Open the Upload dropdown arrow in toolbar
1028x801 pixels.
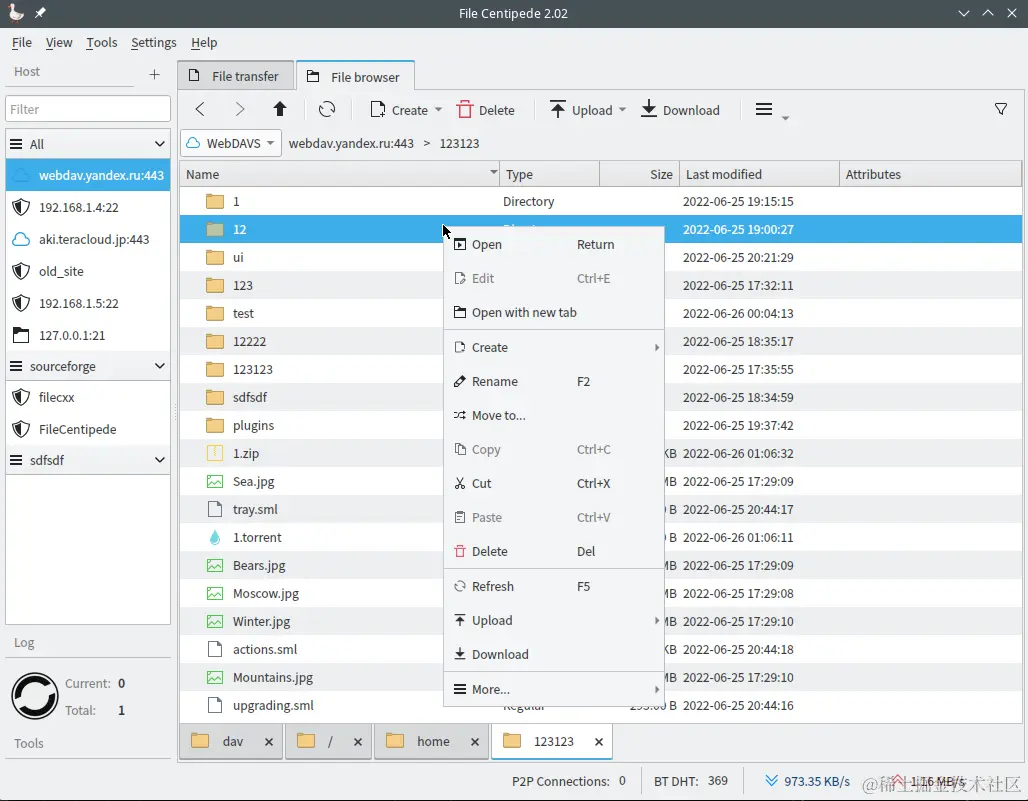(622, 110)
